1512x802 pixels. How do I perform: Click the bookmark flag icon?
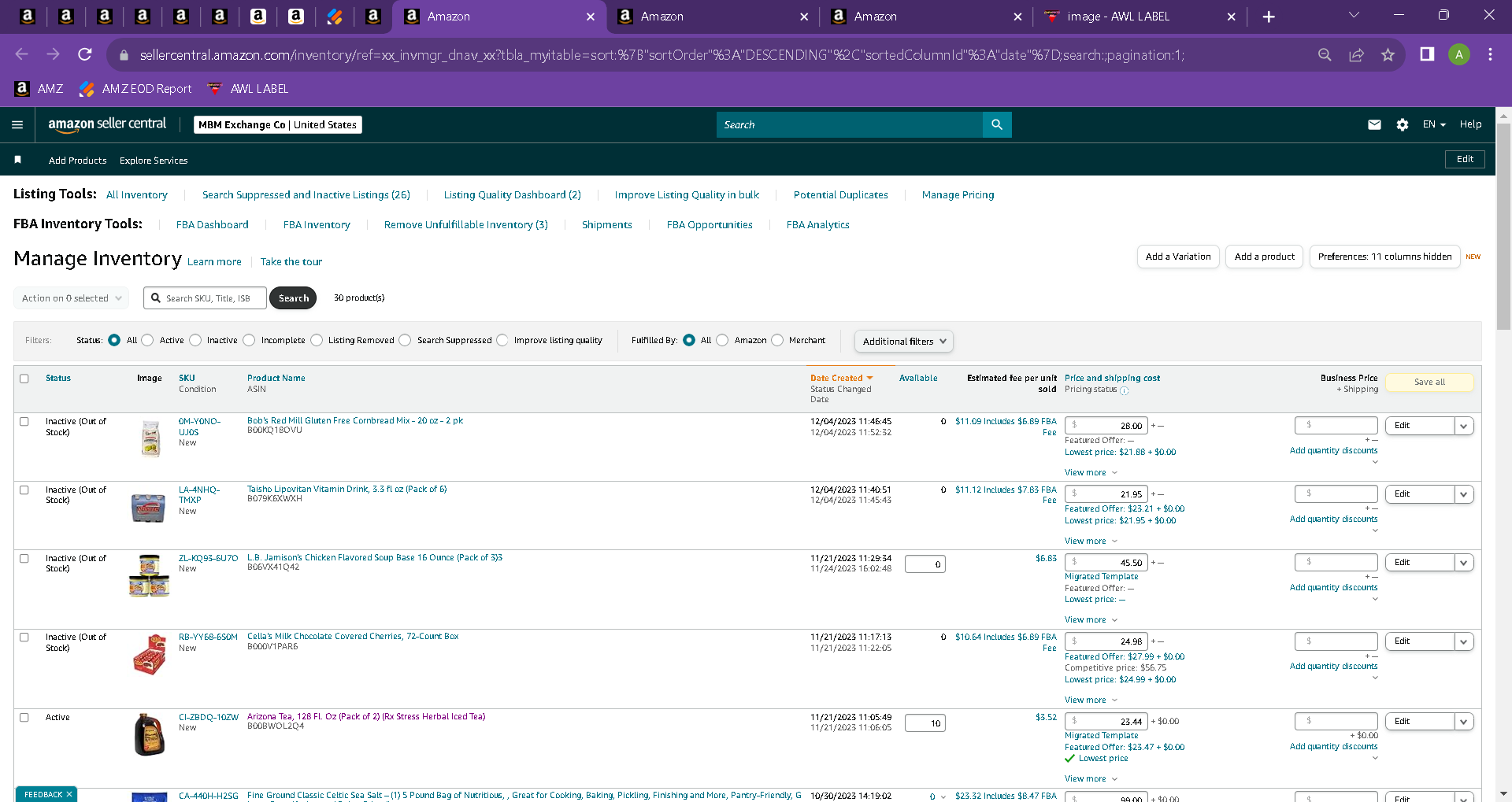click(17, 160)
